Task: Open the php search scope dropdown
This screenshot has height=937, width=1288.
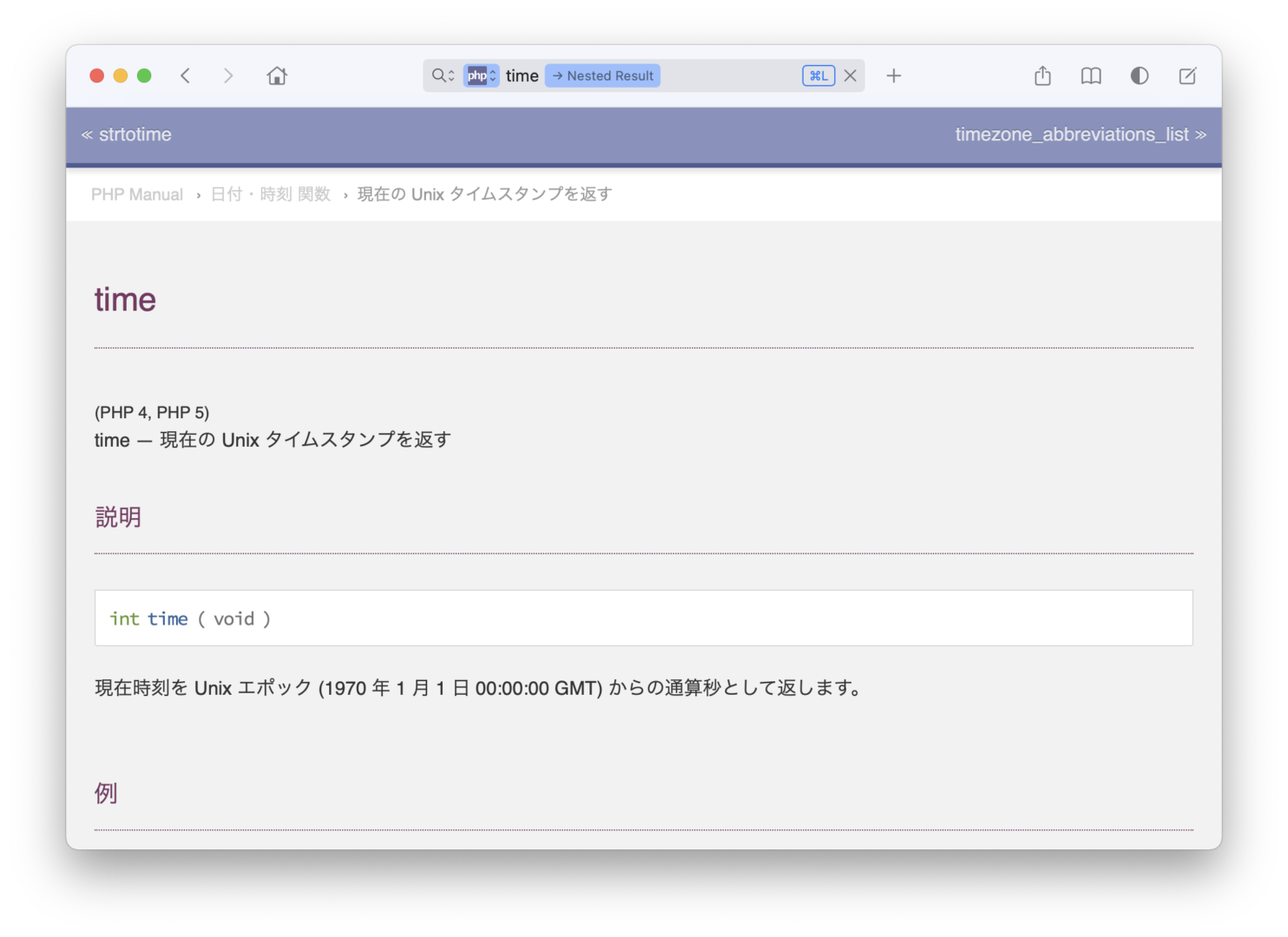Action: 480,75
